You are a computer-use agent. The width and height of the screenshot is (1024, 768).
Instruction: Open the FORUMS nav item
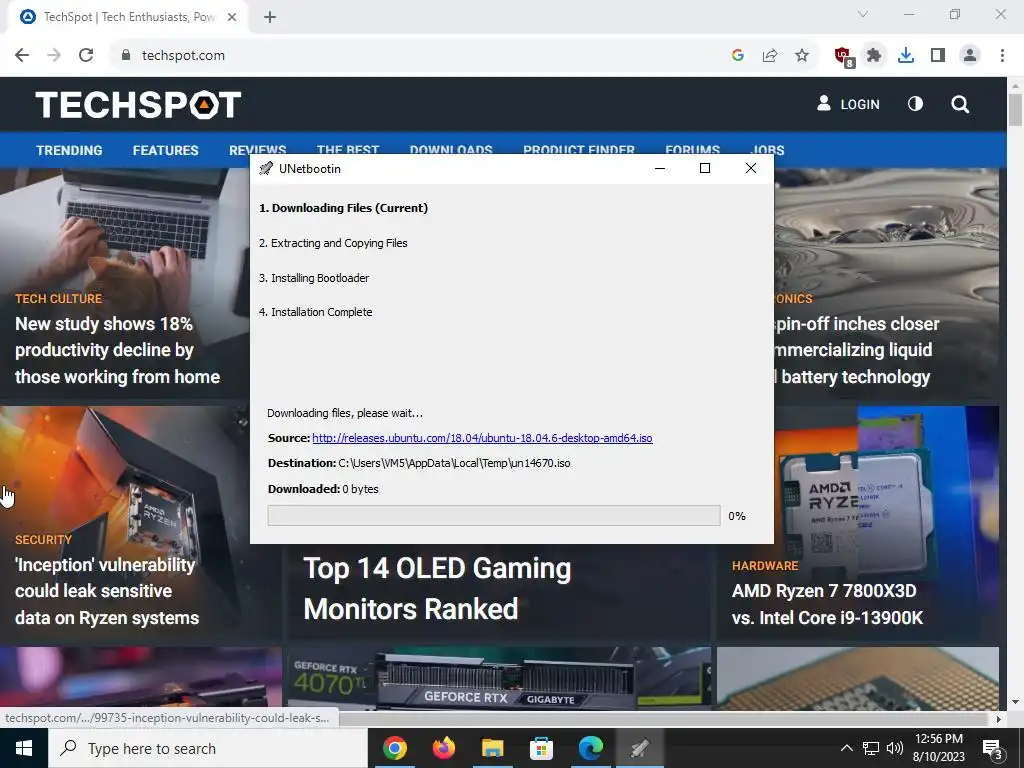(x=692, y=149)
